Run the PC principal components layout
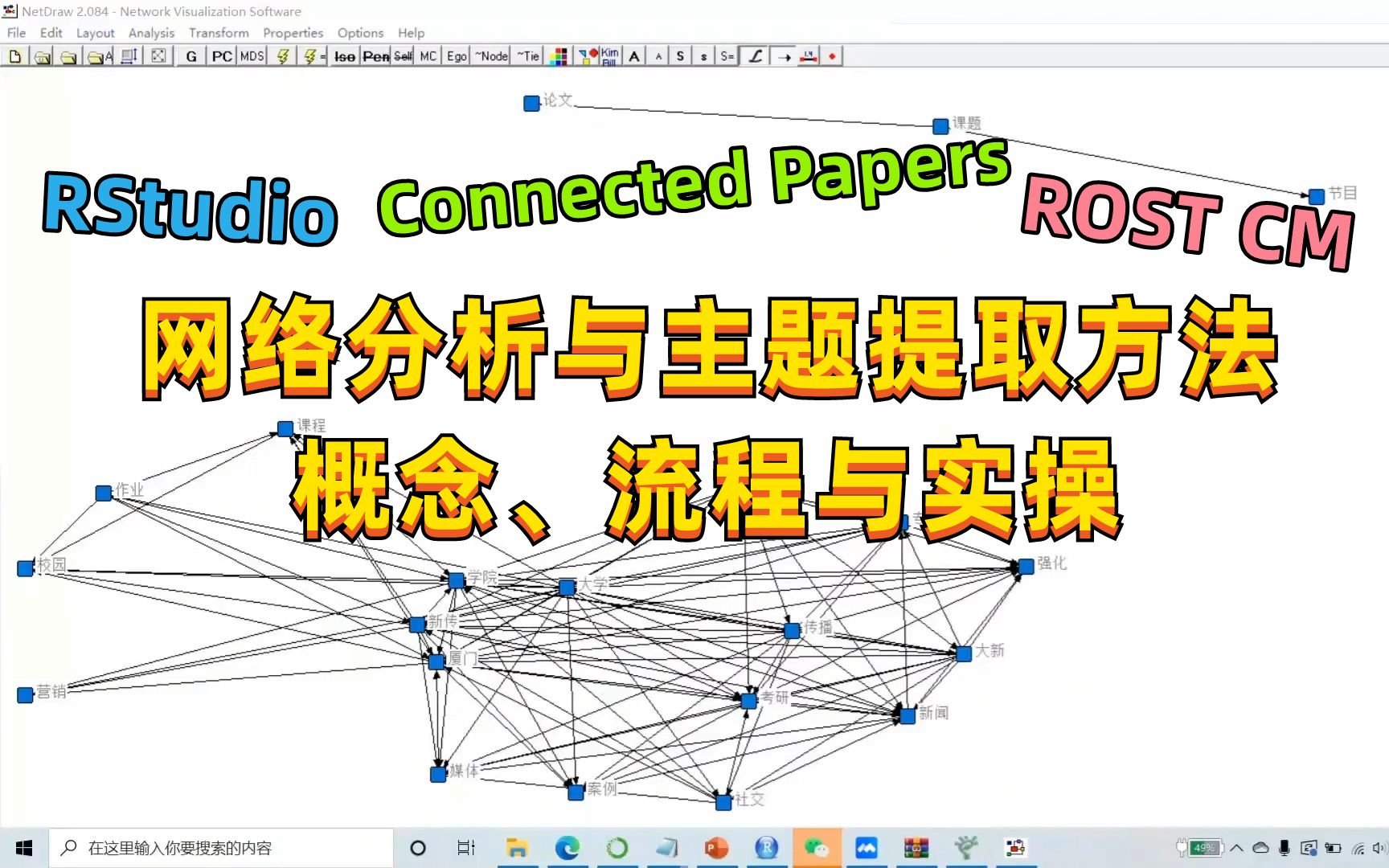Image resolution: width=1389 pixels, height=868 pixels. [x=222, y=56]
